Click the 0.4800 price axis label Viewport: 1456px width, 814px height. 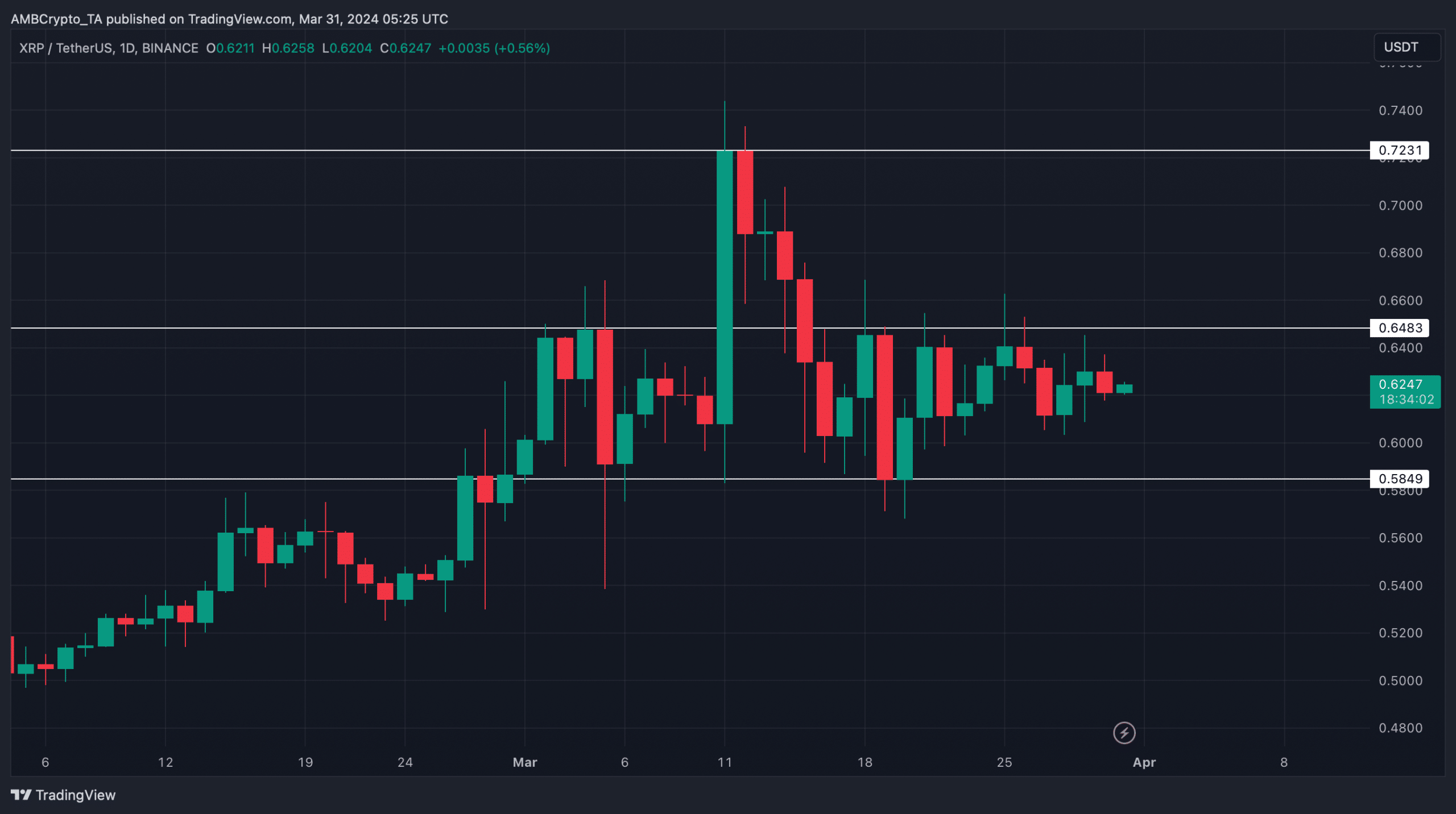[x=1400, y=728]
